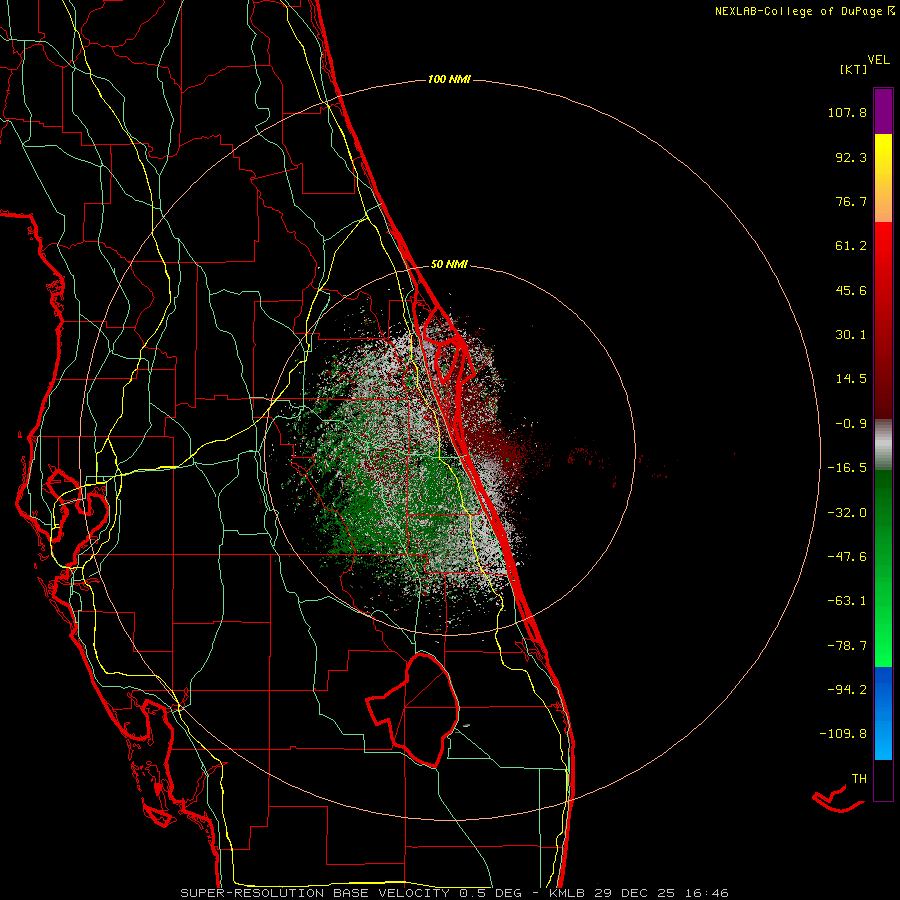Click the KMLB station identifier in caption
Screen dimensions: 900x900
[565, 893]
